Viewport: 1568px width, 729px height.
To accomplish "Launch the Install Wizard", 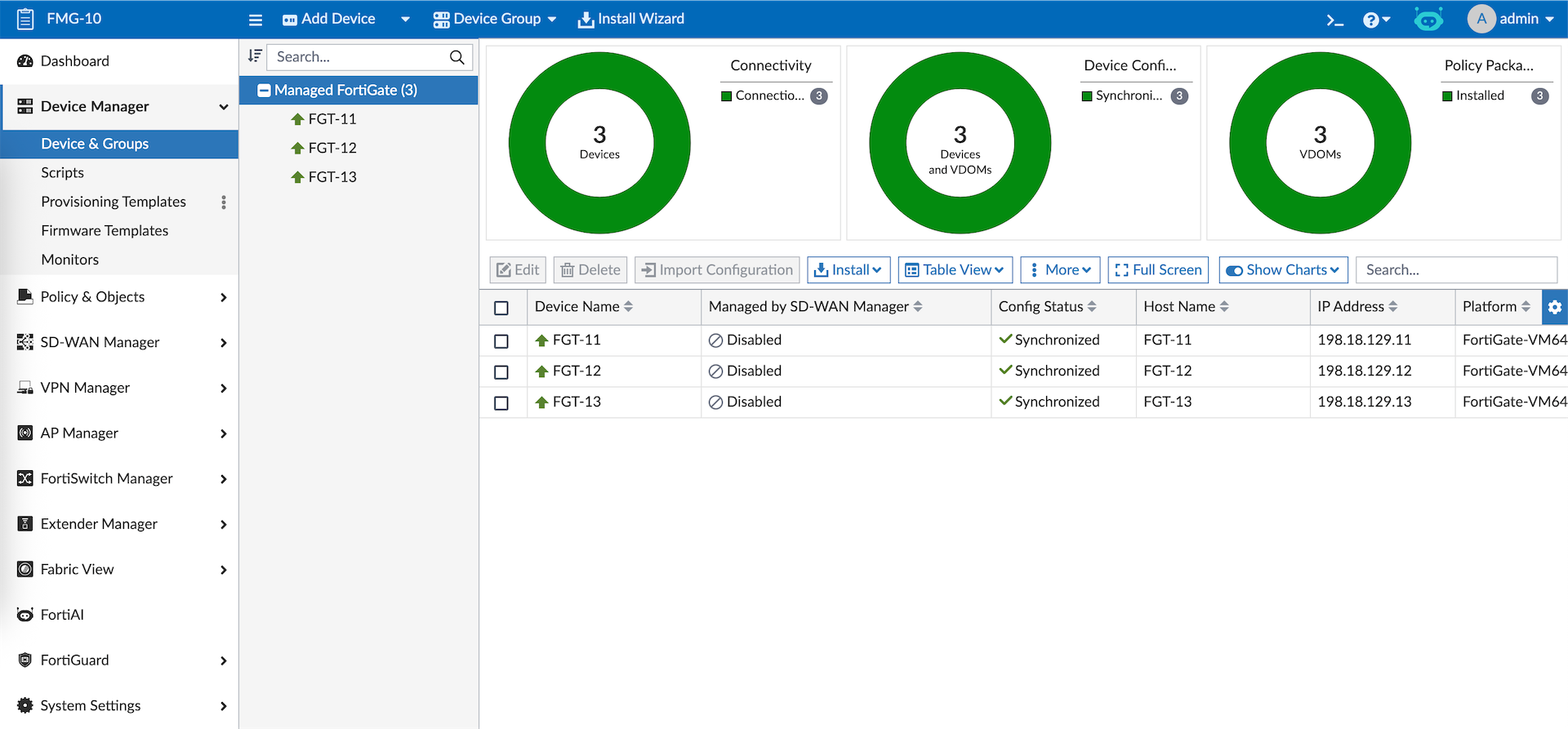I will [631, 19].
